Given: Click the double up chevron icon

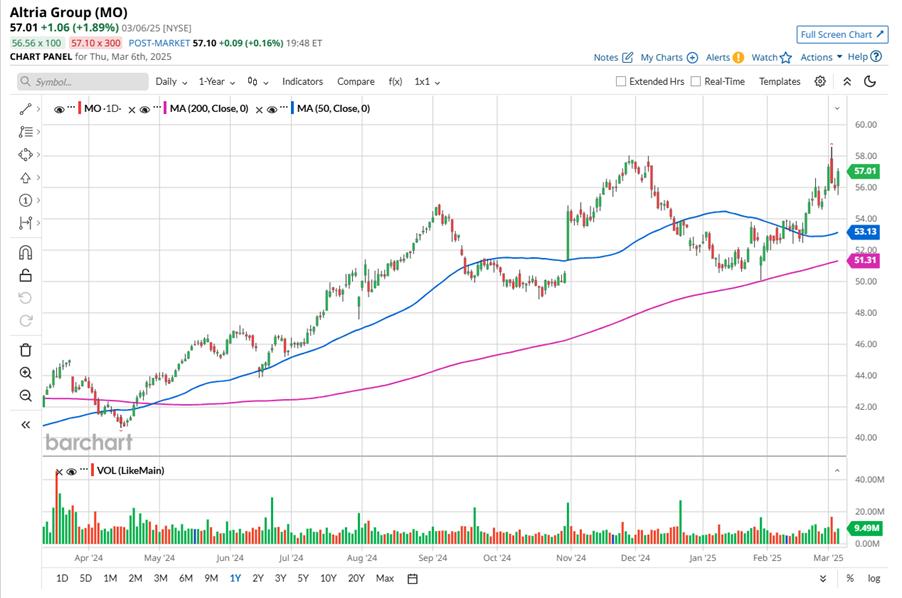Looking at the screenshot, I should 847,81.
